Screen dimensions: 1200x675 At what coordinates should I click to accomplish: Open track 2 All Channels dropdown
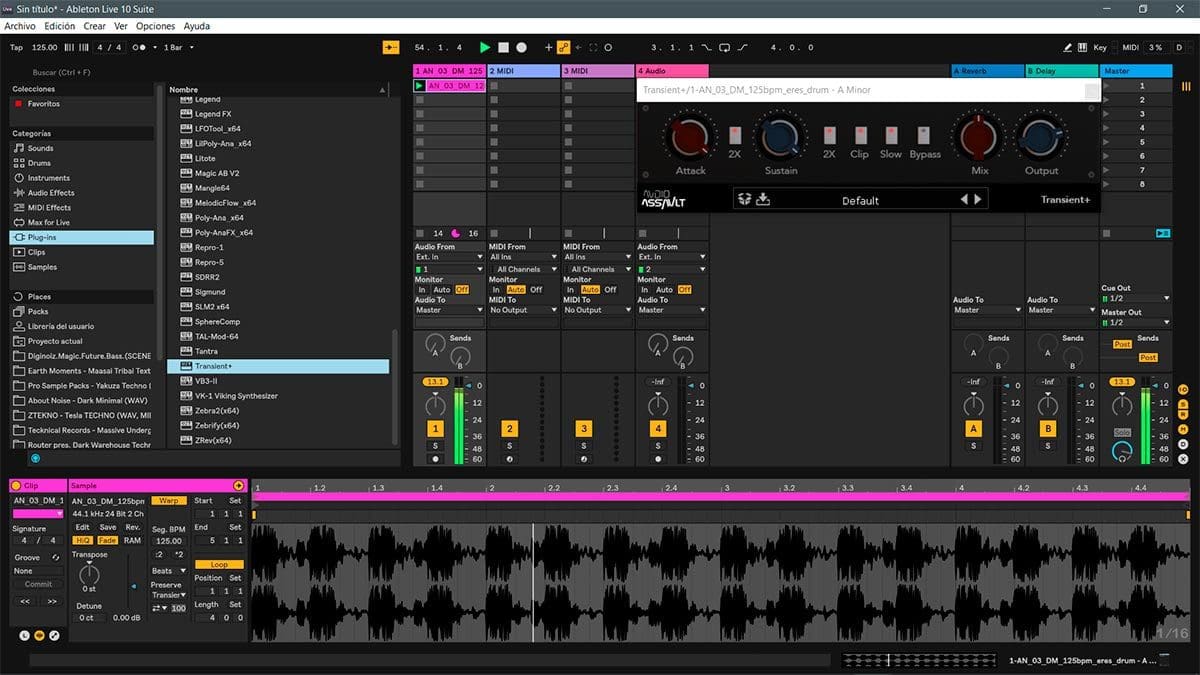coord(524,269)
